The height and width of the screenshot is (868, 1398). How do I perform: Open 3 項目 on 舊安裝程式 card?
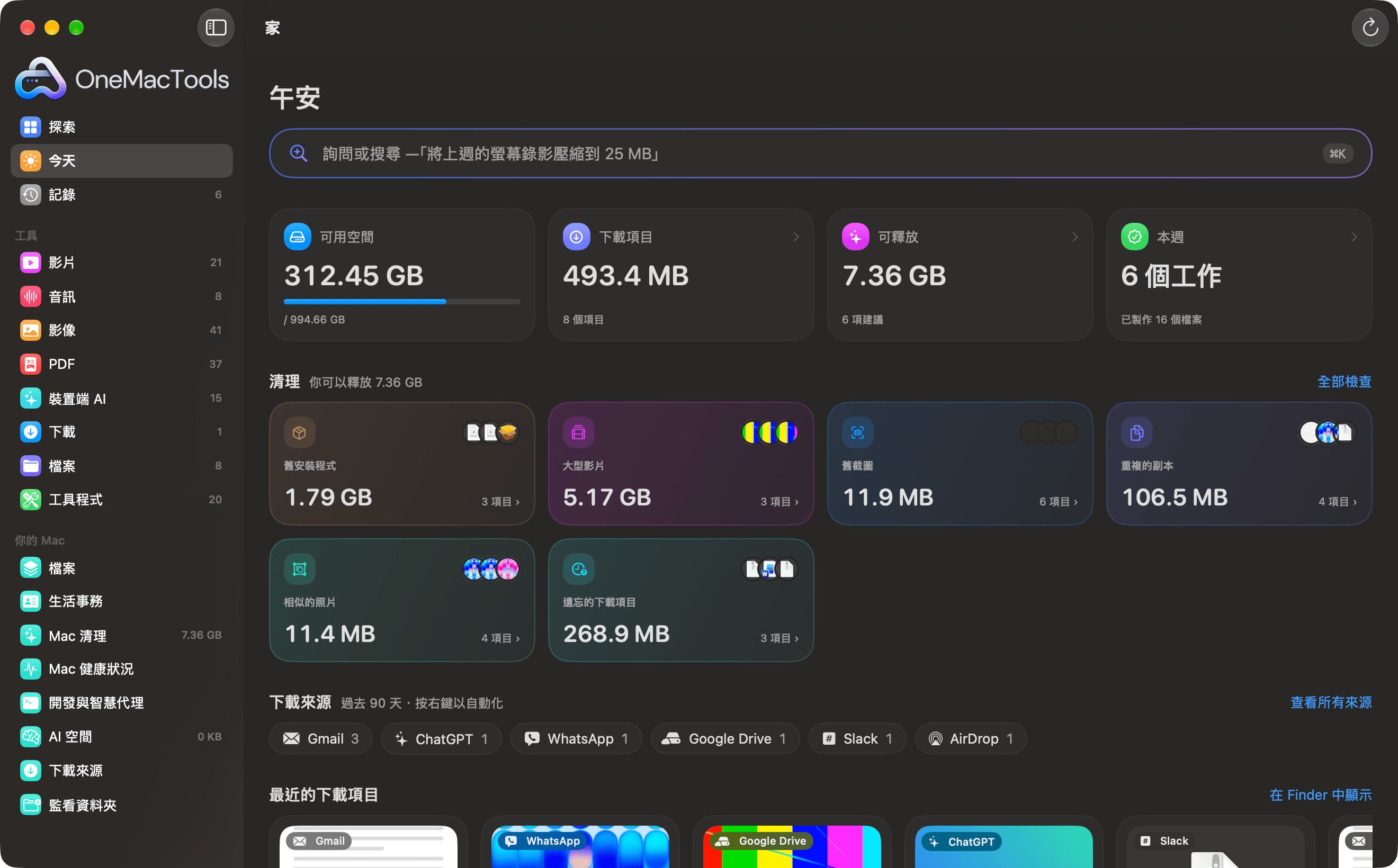[500, 501]
